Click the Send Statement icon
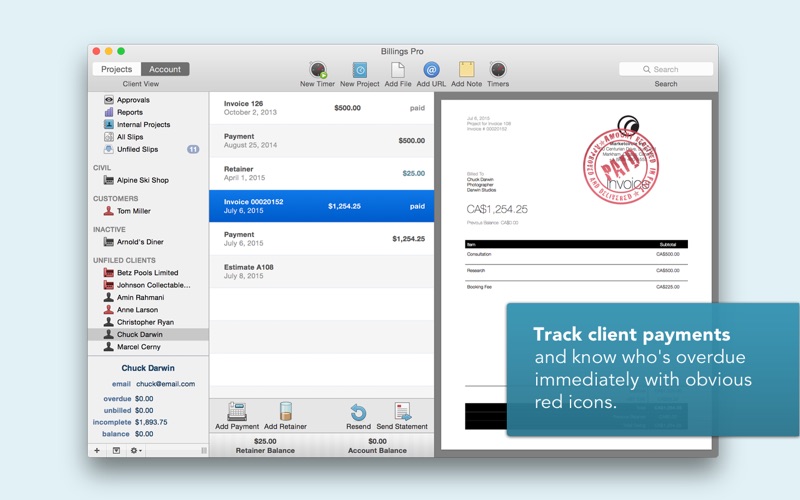This screenshot has width=800, height=500. tap(402, 412)
